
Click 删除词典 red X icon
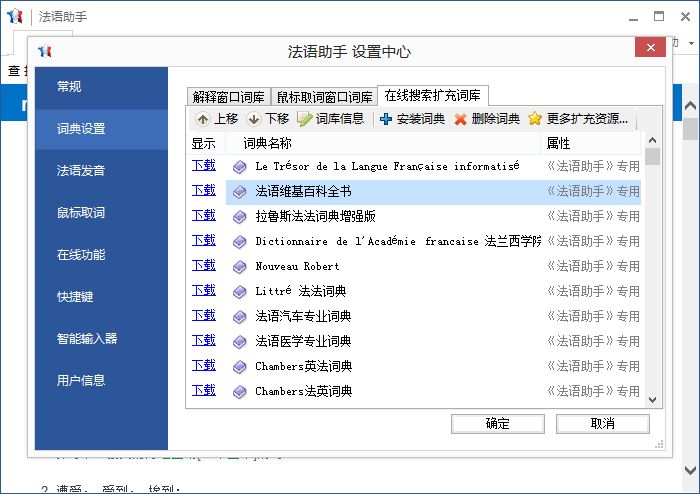(x=461, y=119)
